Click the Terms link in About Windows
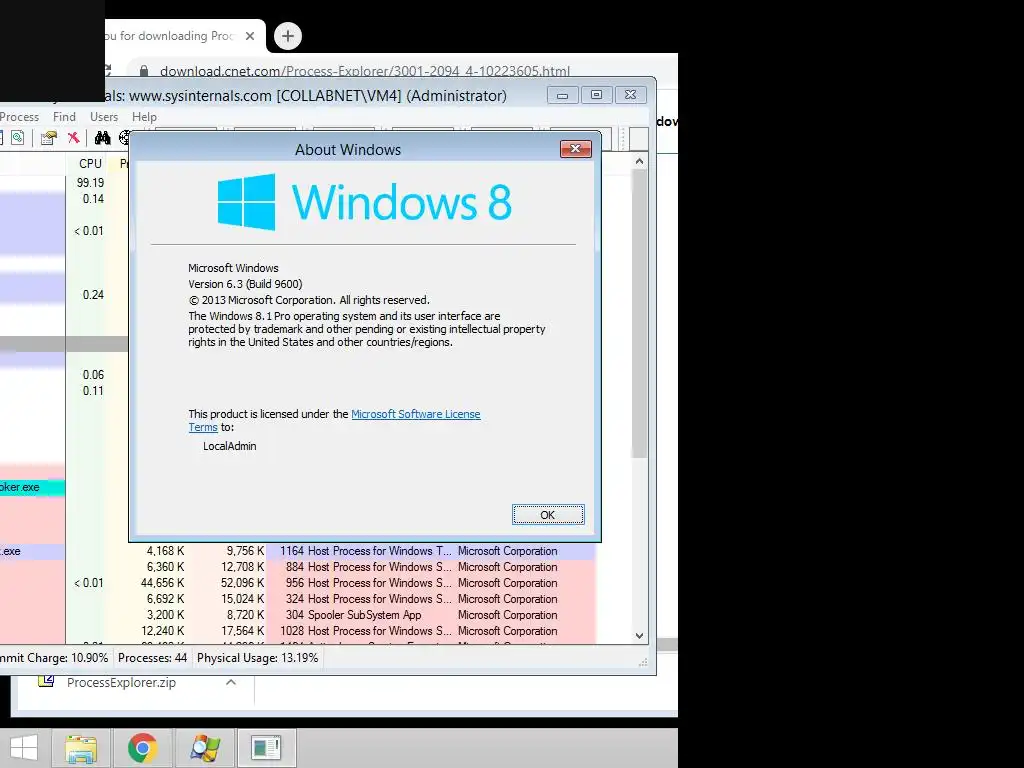 203,427
